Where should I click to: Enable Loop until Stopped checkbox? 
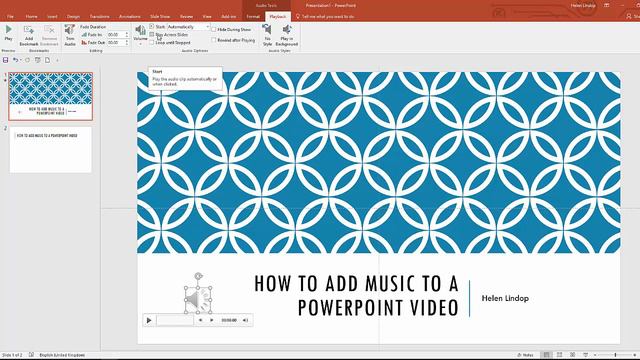coord(152,42)
